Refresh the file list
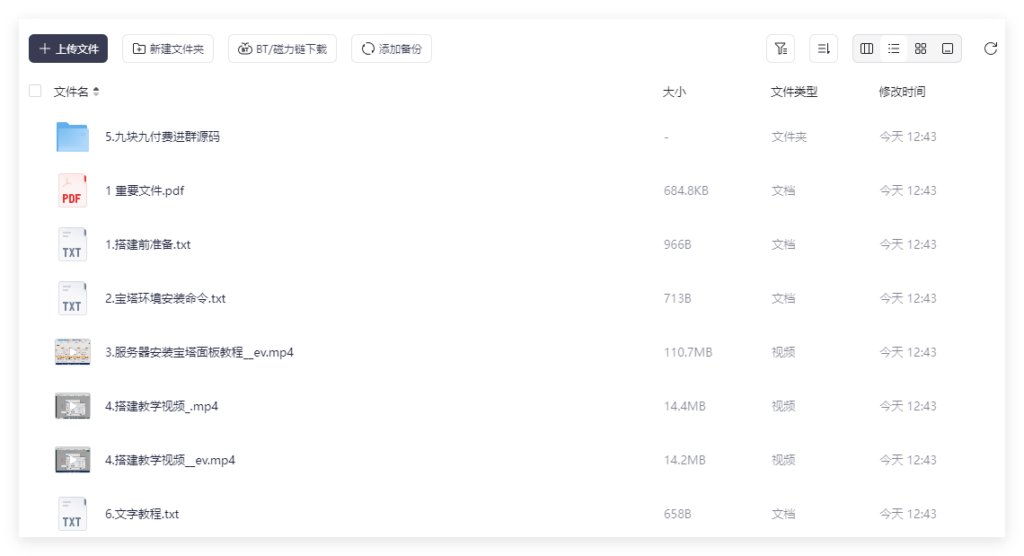Image resolution: width=1024 pixels, height=556 pixels. pyautogui.click(x=991, y=49)
